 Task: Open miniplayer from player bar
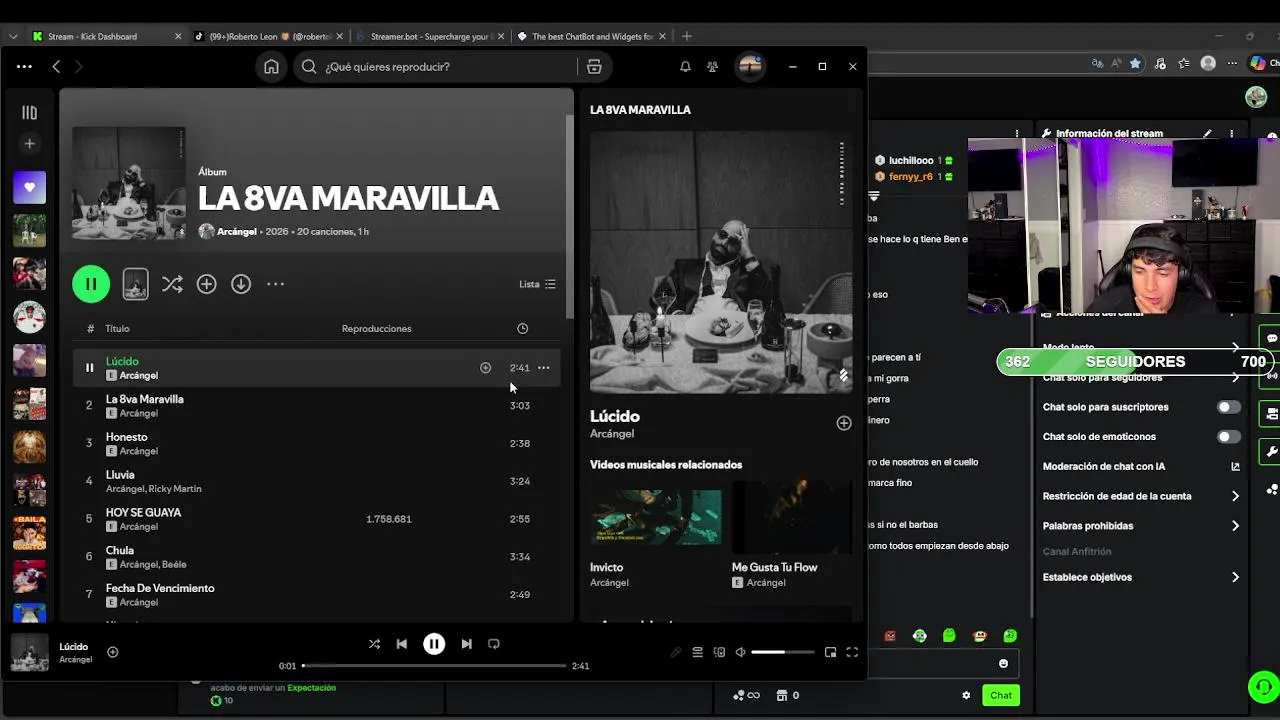pyautogui.click(x=830, y=652)
